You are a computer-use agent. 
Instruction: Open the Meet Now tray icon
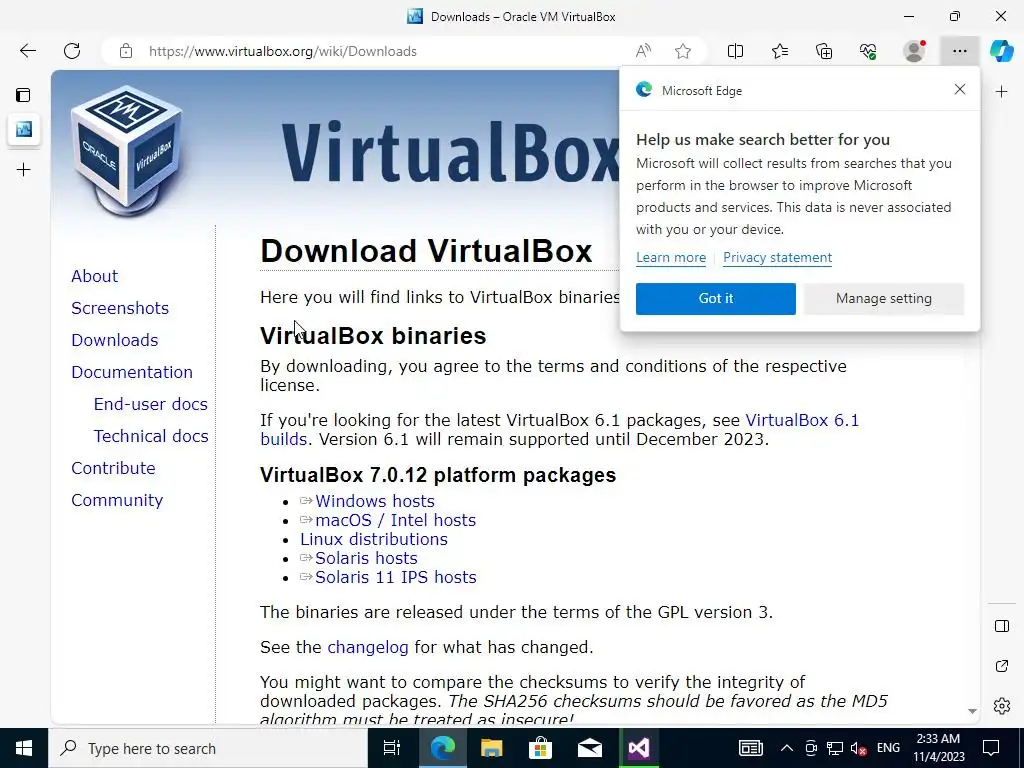coord(811,748)
